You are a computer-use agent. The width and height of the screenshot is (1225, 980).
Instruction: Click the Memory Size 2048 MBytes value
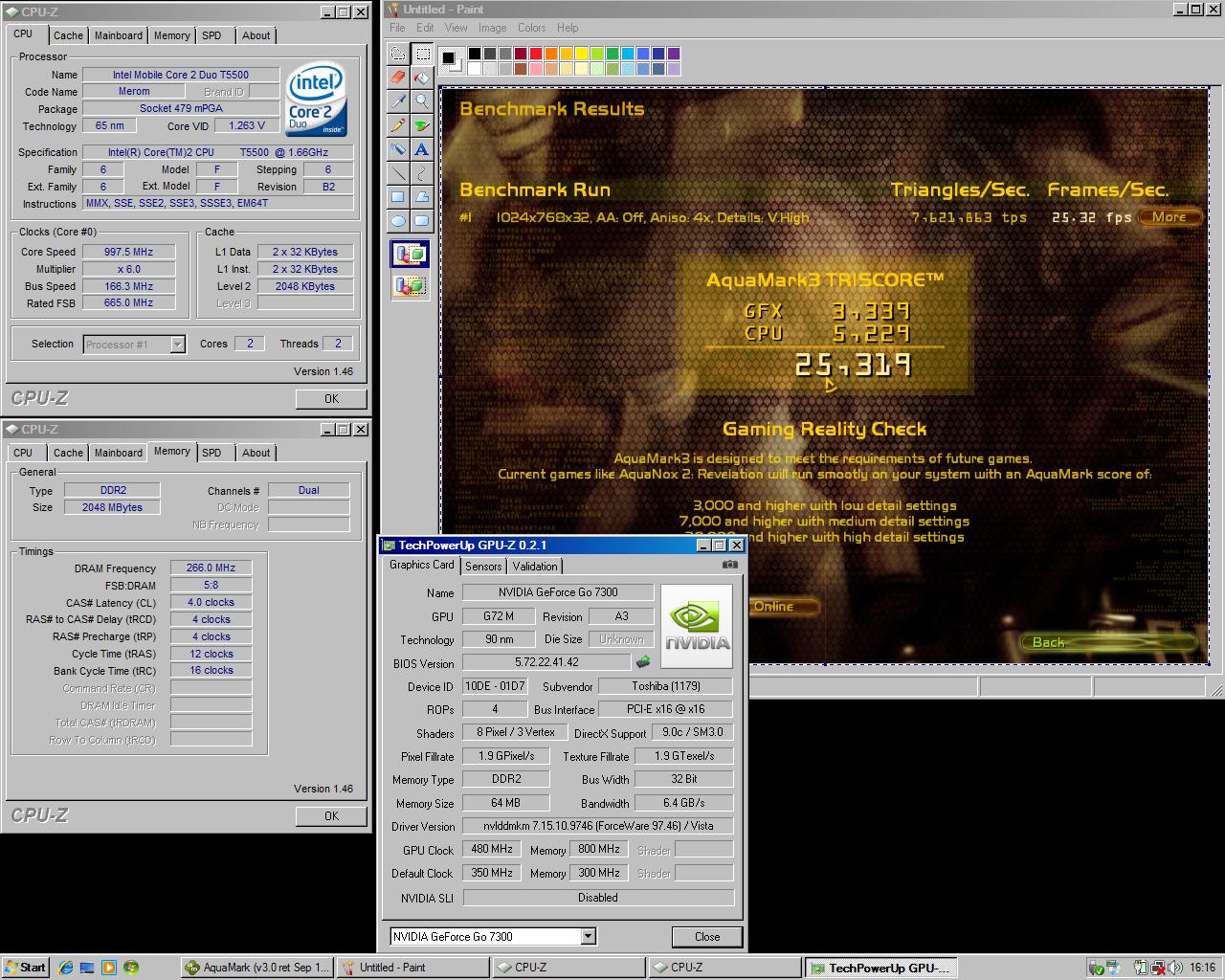click(112, 507)
